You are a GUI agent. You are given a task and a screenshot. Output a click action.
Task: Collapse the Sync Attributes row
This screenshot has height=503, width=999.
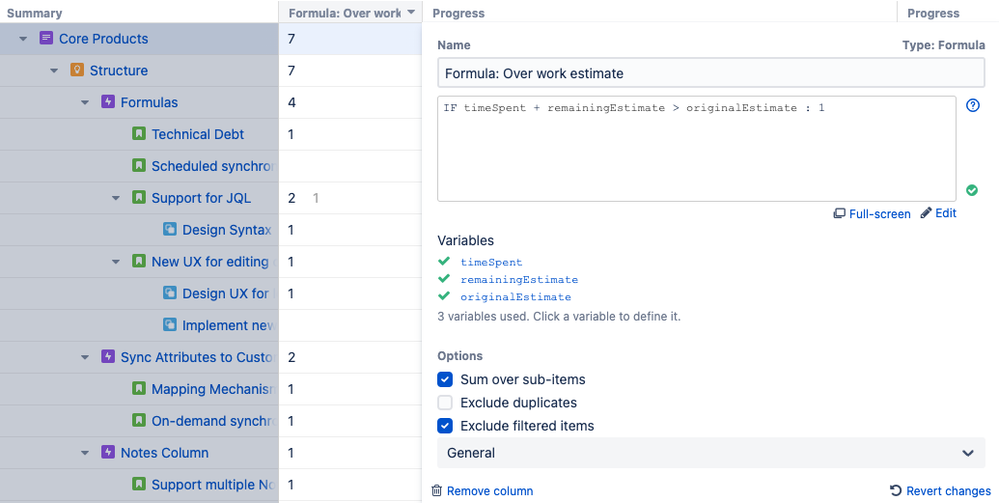[x=85, y=358]
